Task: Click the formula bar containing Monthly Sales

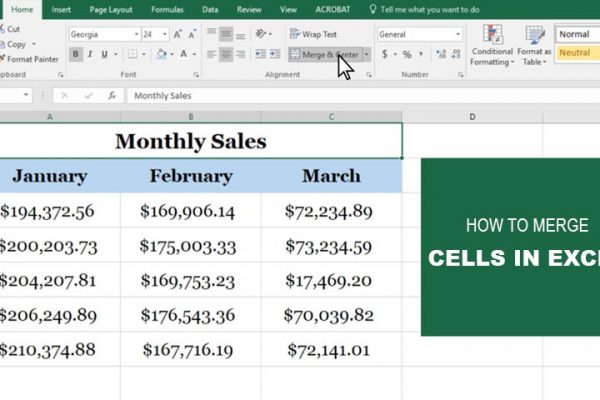Action: coord(363,96)
